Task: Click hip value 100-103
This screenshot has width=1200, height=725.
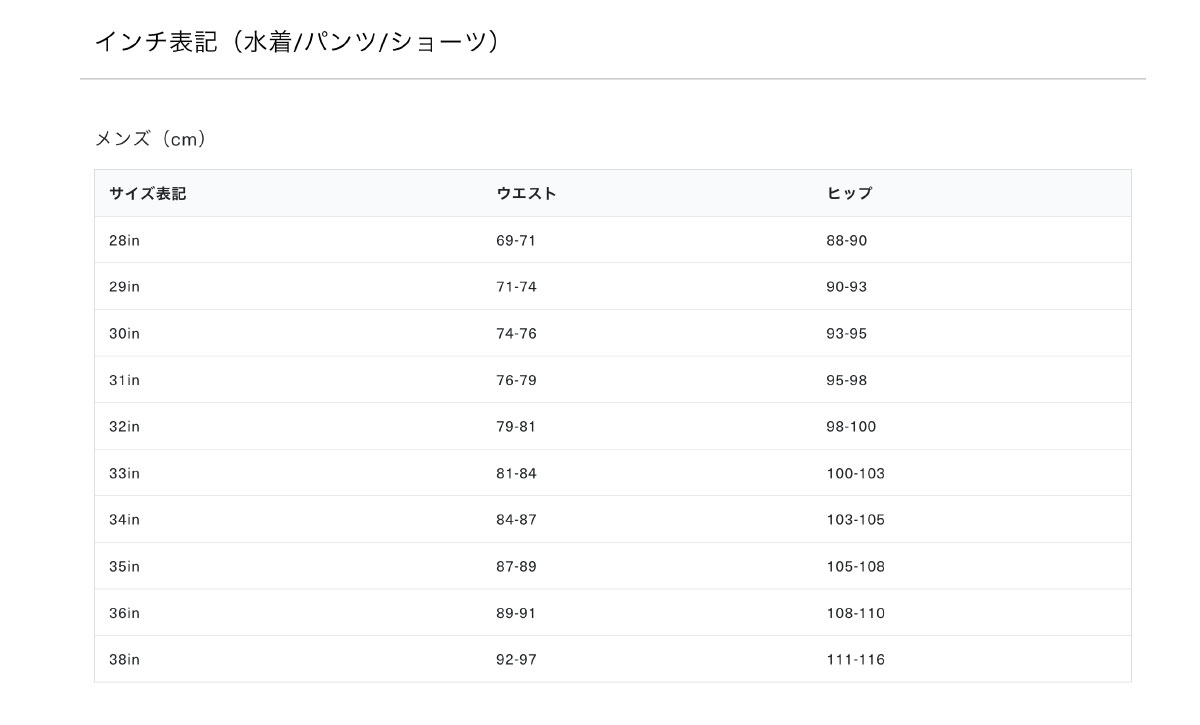Action: coord(855,473)
